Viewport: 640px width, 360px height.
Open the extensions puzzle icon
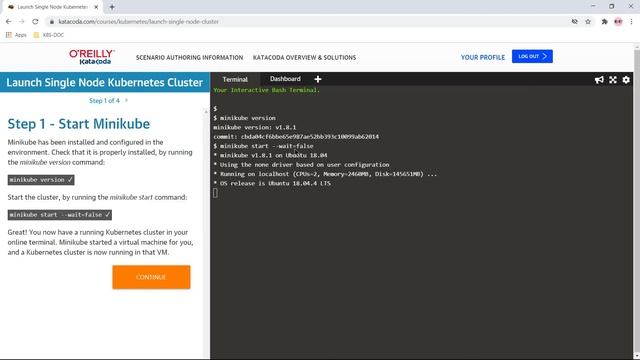[604, 22]
